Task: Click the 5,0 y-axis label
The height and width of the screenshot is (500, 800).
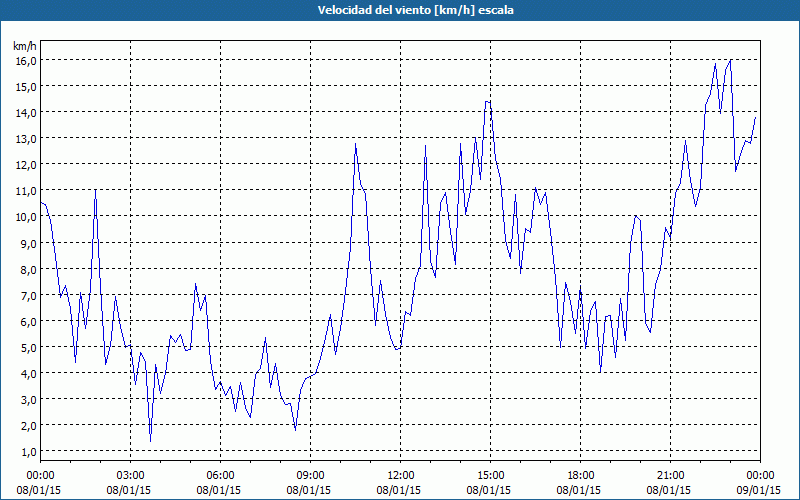Action: click(x=28, y=347)
